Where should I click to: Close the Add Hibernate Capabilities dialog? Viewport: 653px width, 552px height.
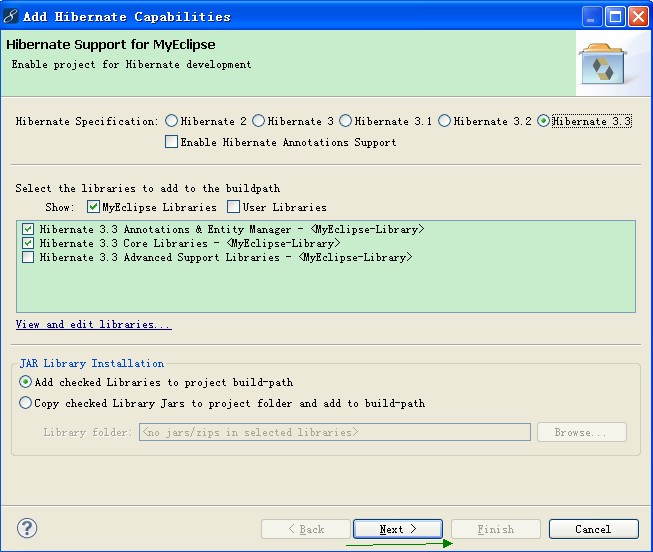[x=638, y=17]
